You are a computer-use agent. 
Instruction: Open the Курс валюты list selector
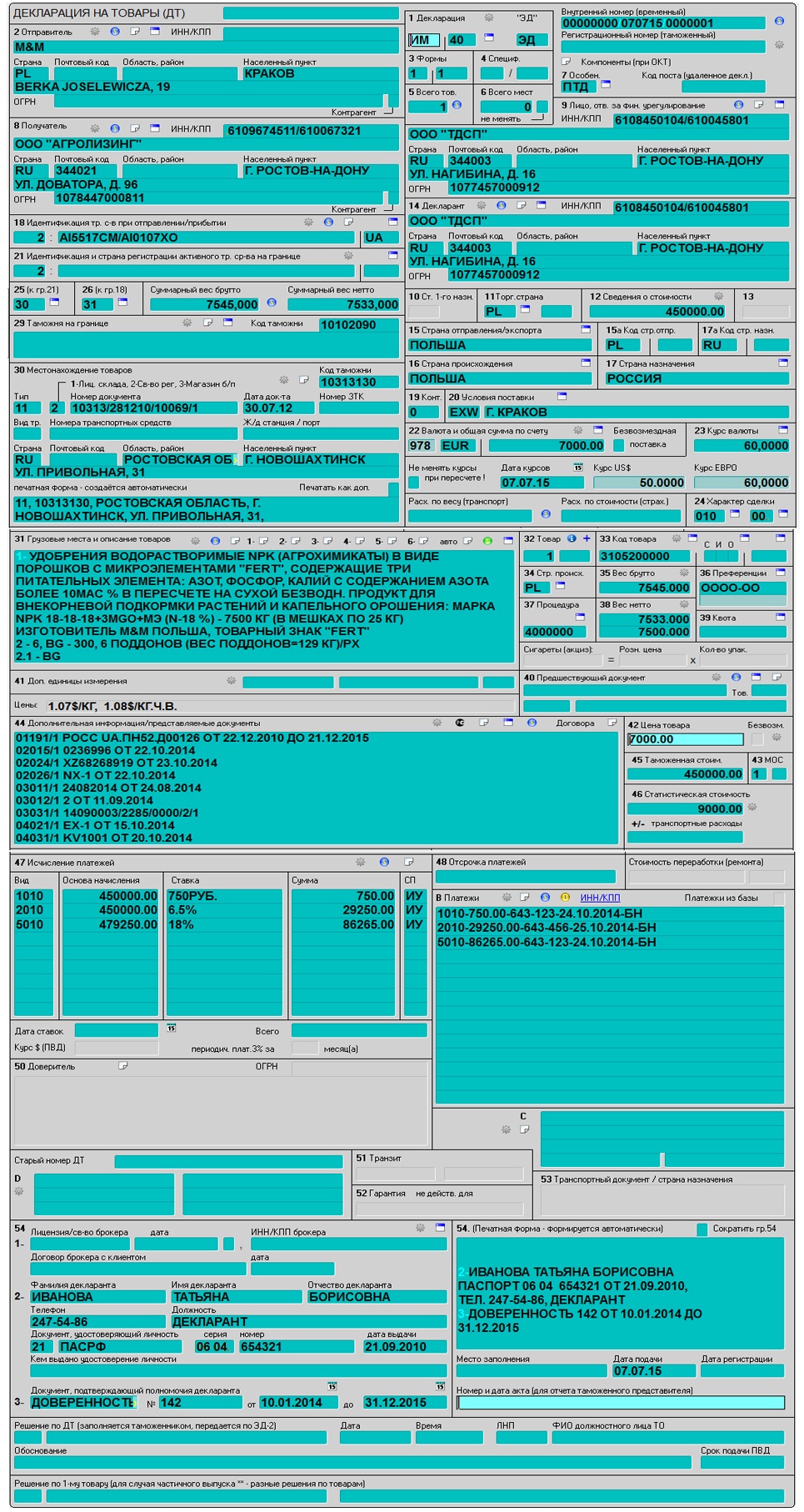pyautogui.click(x=782, y=430)
